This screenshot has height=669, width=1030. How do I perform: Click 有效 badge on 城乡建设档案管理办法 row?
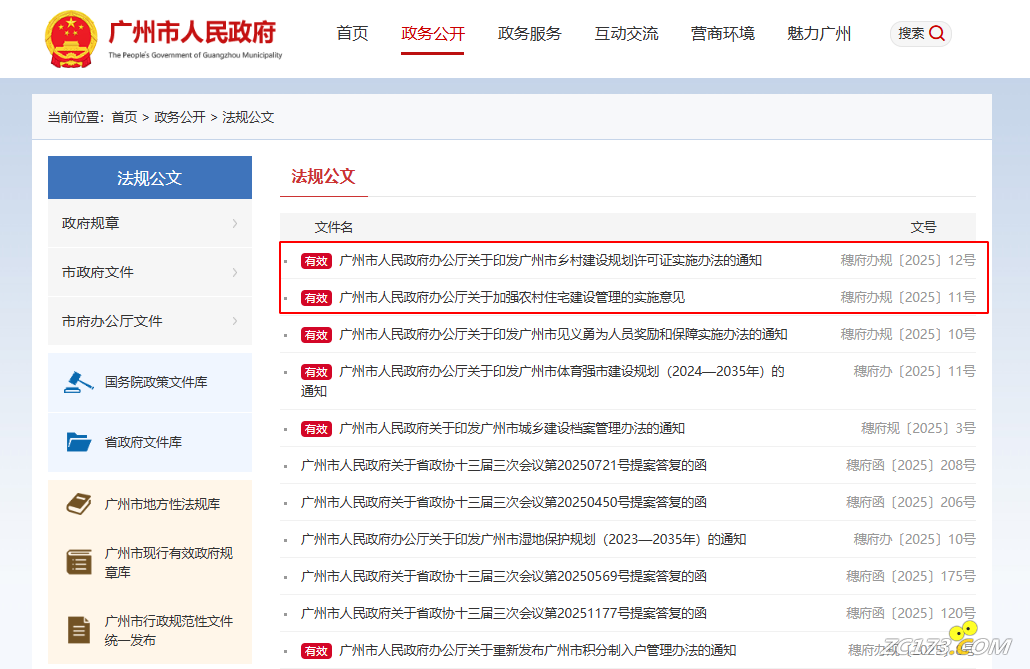[316, 429]
